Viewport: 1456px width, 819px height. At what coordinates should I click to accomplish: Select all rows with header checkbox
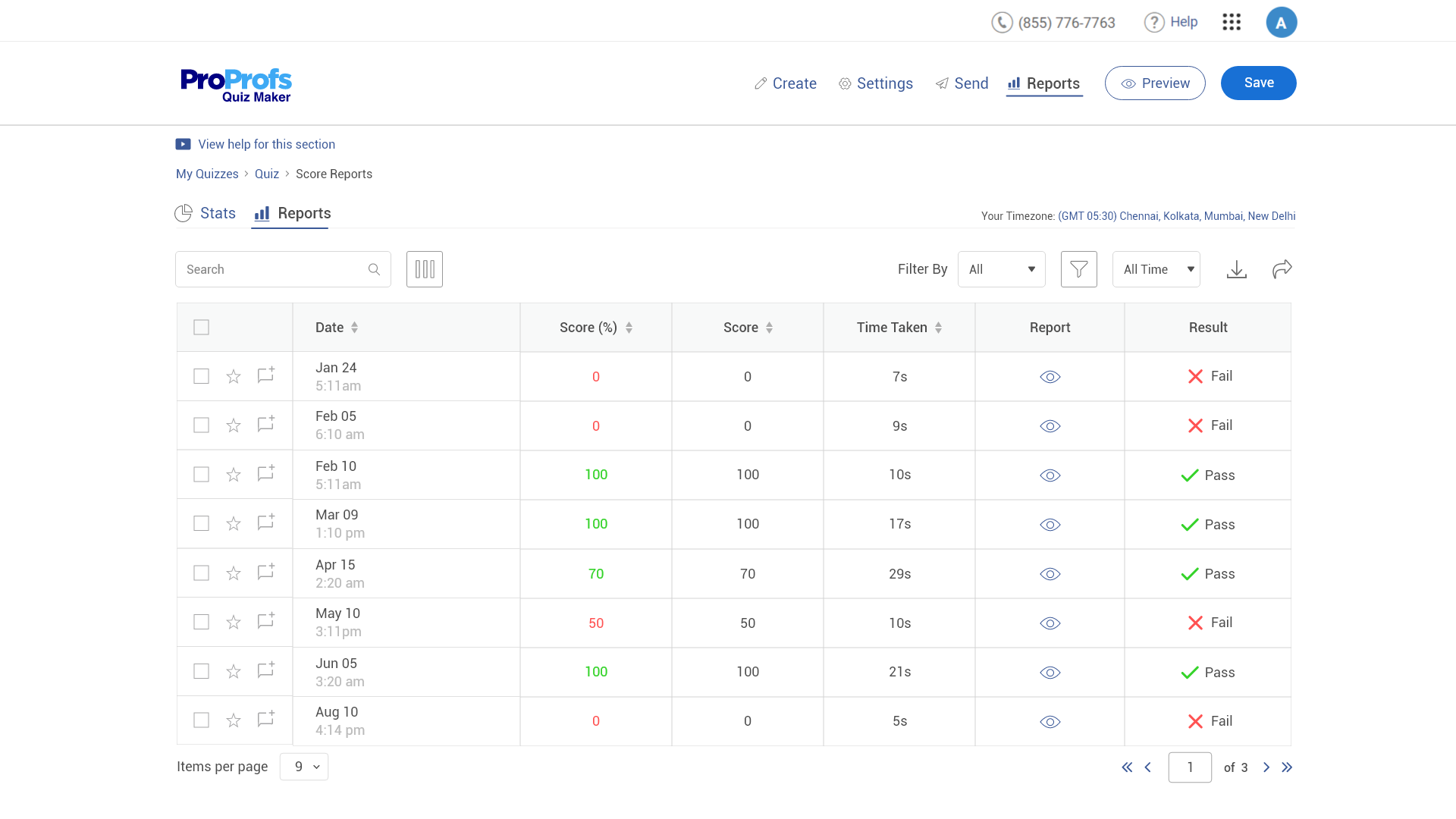tap(201, 328)
